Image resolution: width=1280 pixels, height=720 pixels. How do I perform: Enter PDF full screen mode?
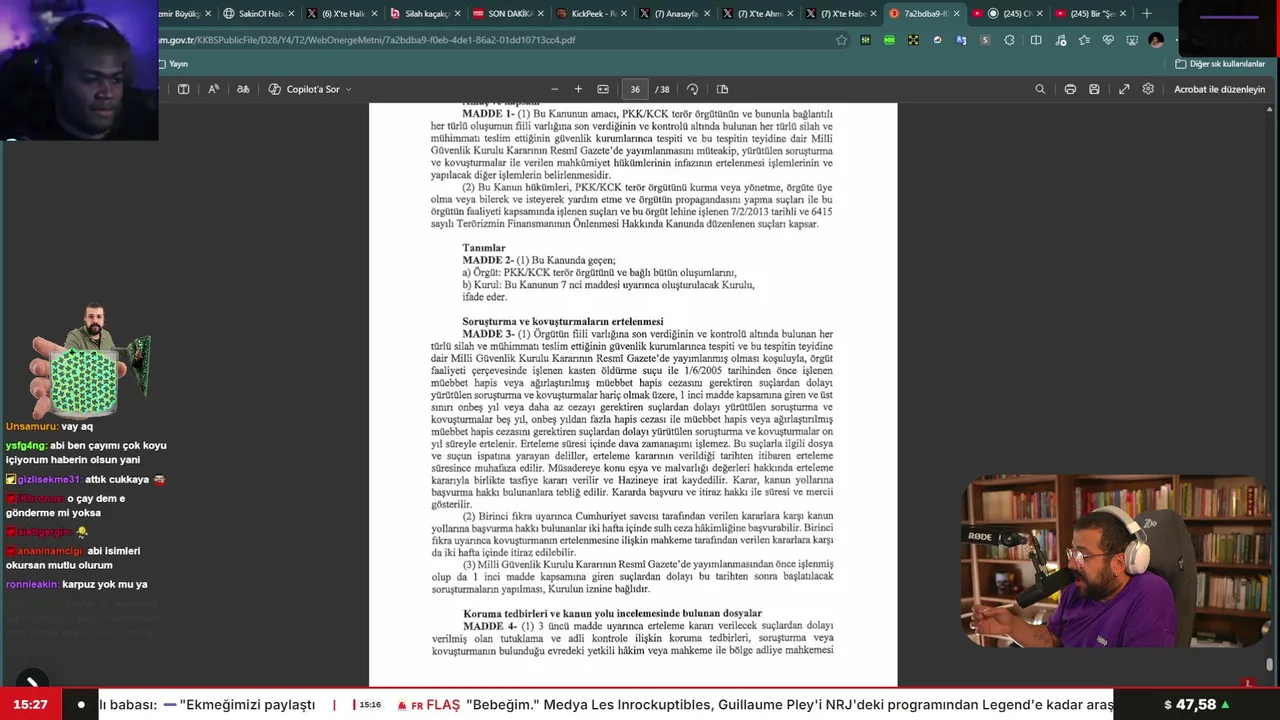tap(1124, 89)
